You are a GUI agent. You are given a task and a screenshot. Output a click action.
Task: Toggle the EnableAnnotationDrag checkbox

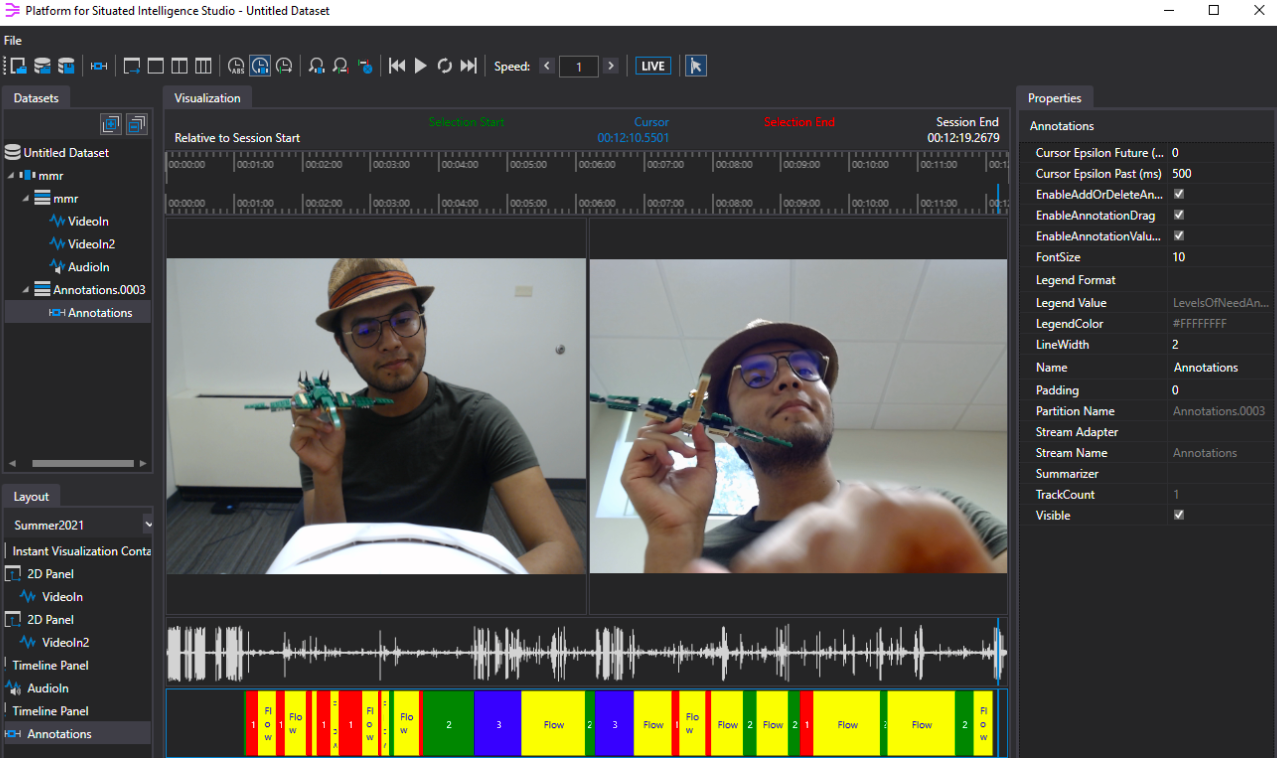tap(1179, 215)
